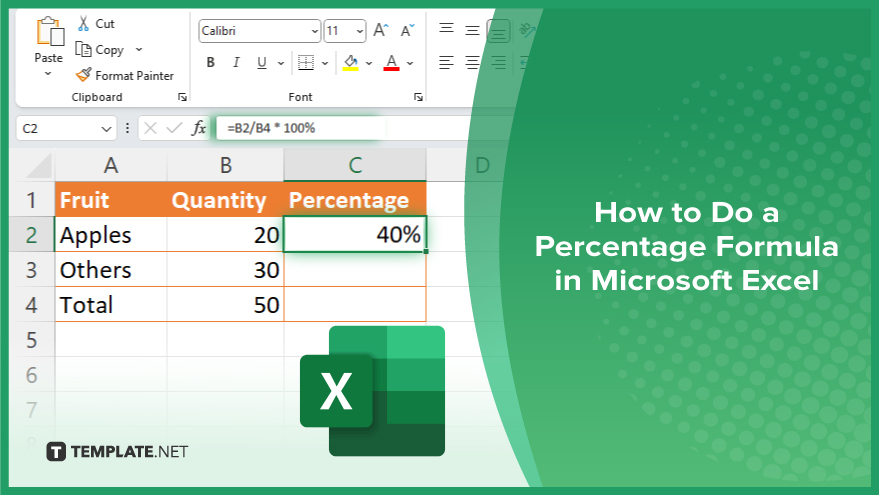This screenshot has height=495, width=879.
Task: Select the 40% cell
Action: coord(355,234)
